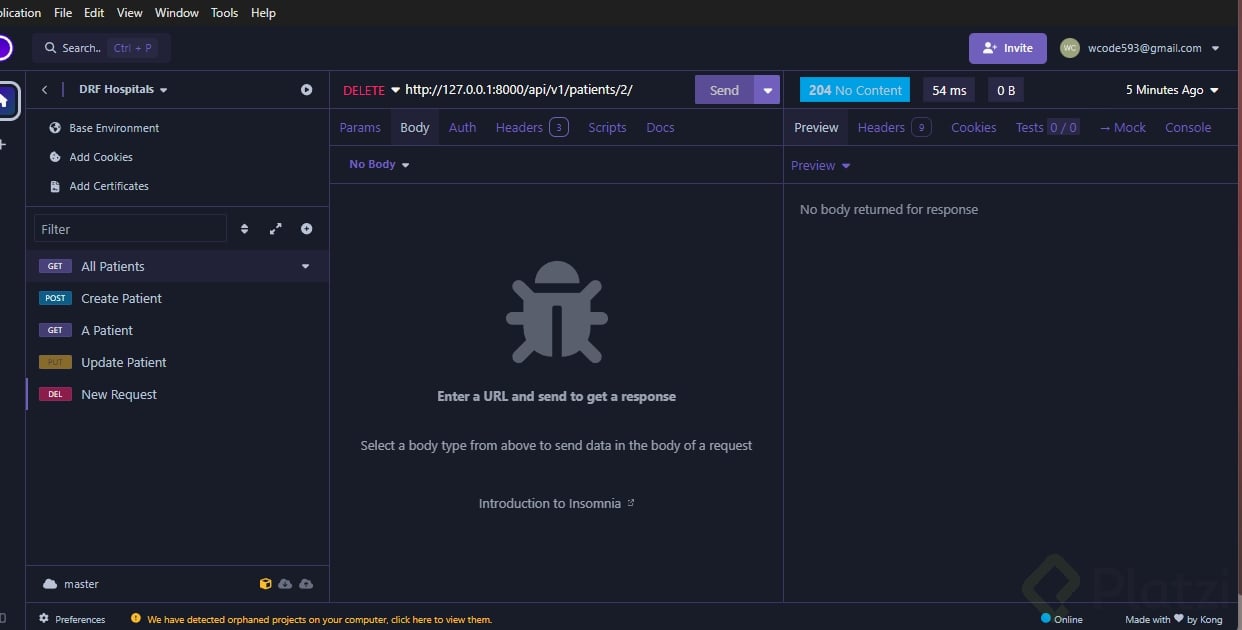Open the DRF Hospitals collection dropdown
Viewport: 1242px width, 630px height.
click(123, 89)
